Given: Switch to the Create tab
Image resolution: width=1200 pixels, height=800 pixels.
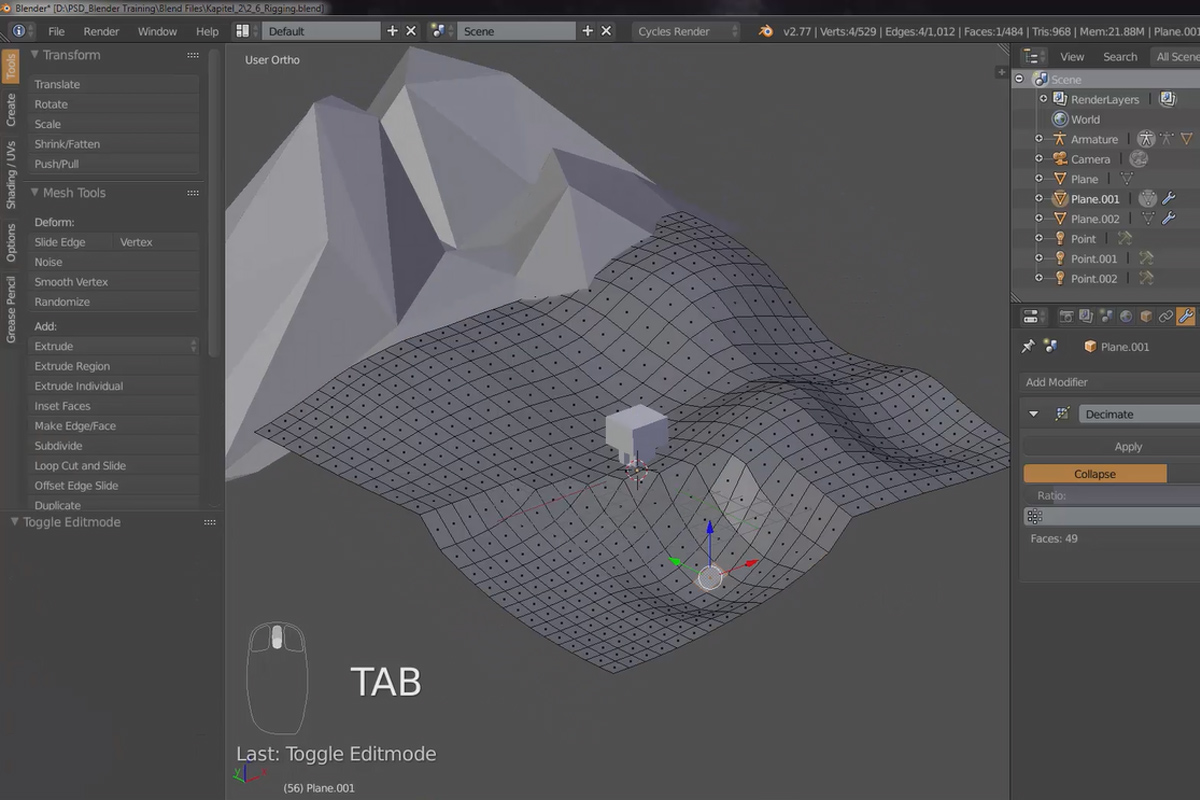Looking at the screenshot, I should point(11,110).
